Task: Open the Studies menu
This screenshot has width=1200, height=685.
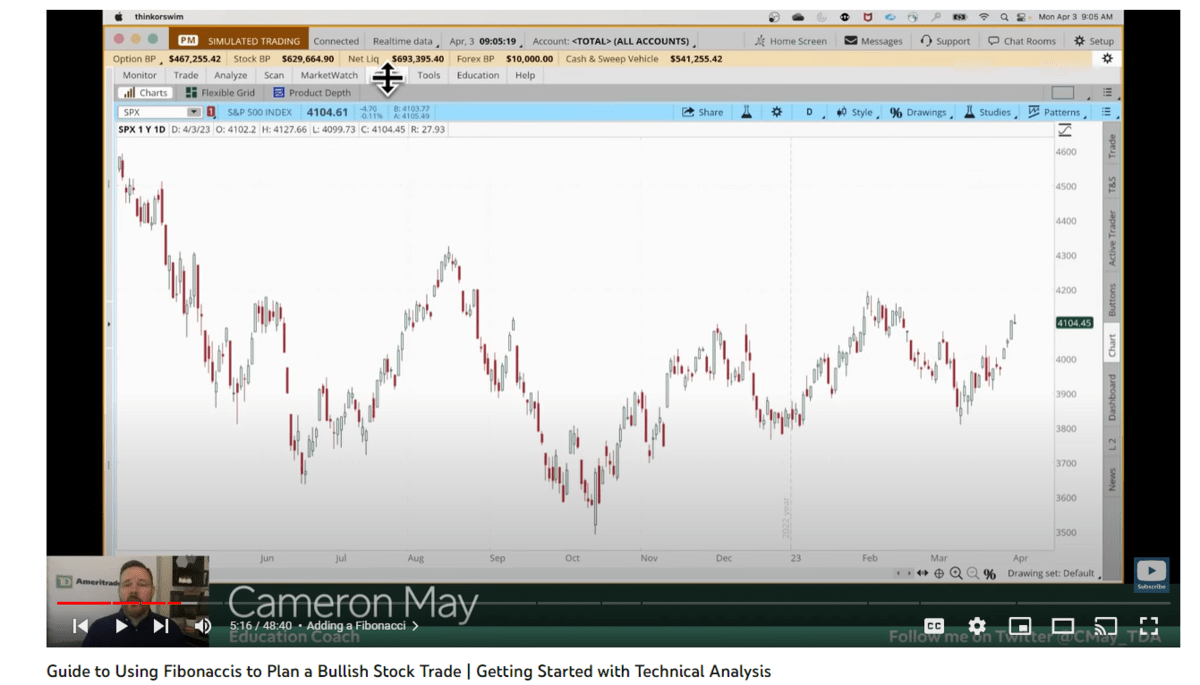Action: coord(988,112)
